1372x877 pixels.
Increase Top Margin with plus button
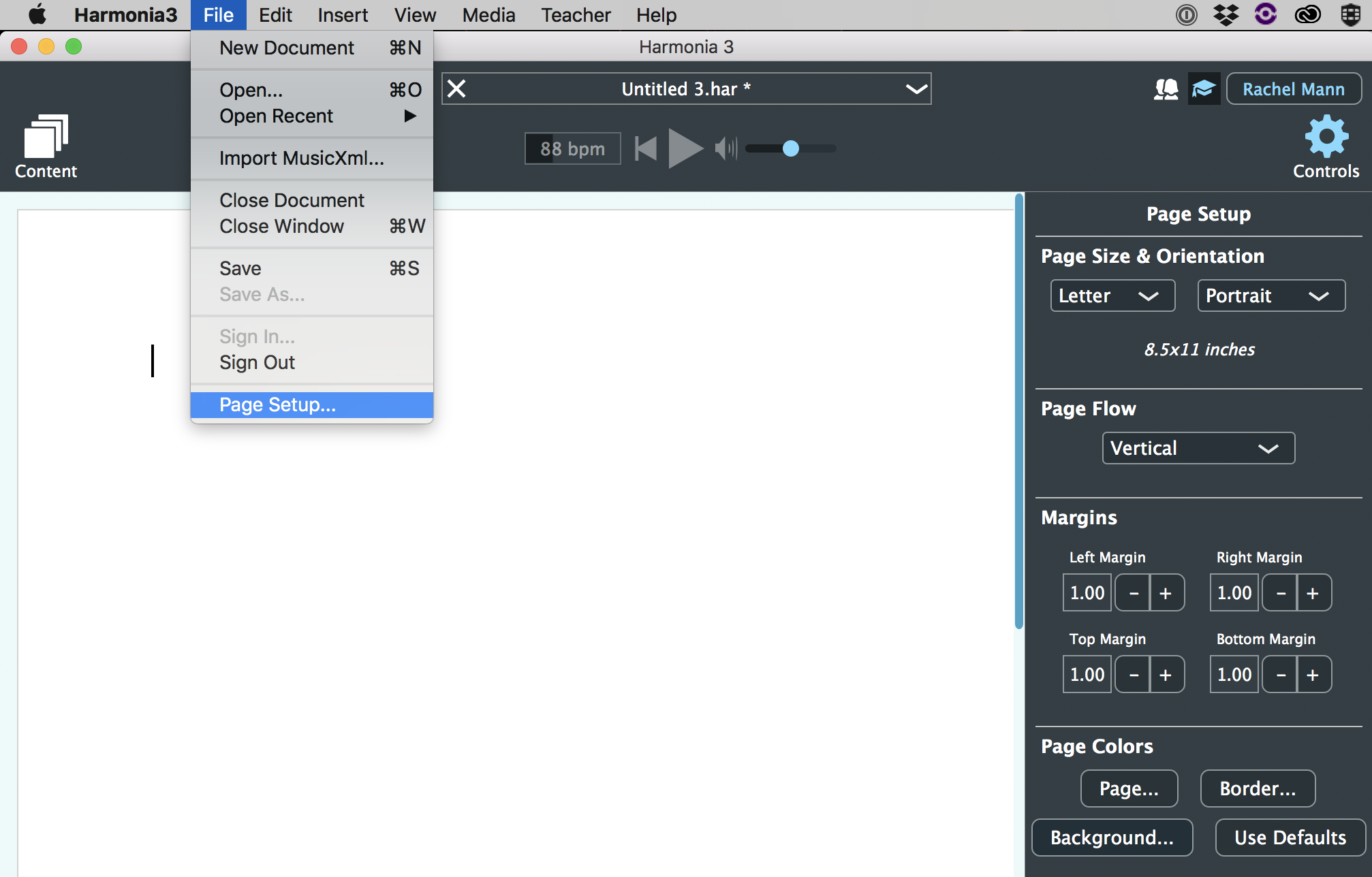pos(1166,675)
